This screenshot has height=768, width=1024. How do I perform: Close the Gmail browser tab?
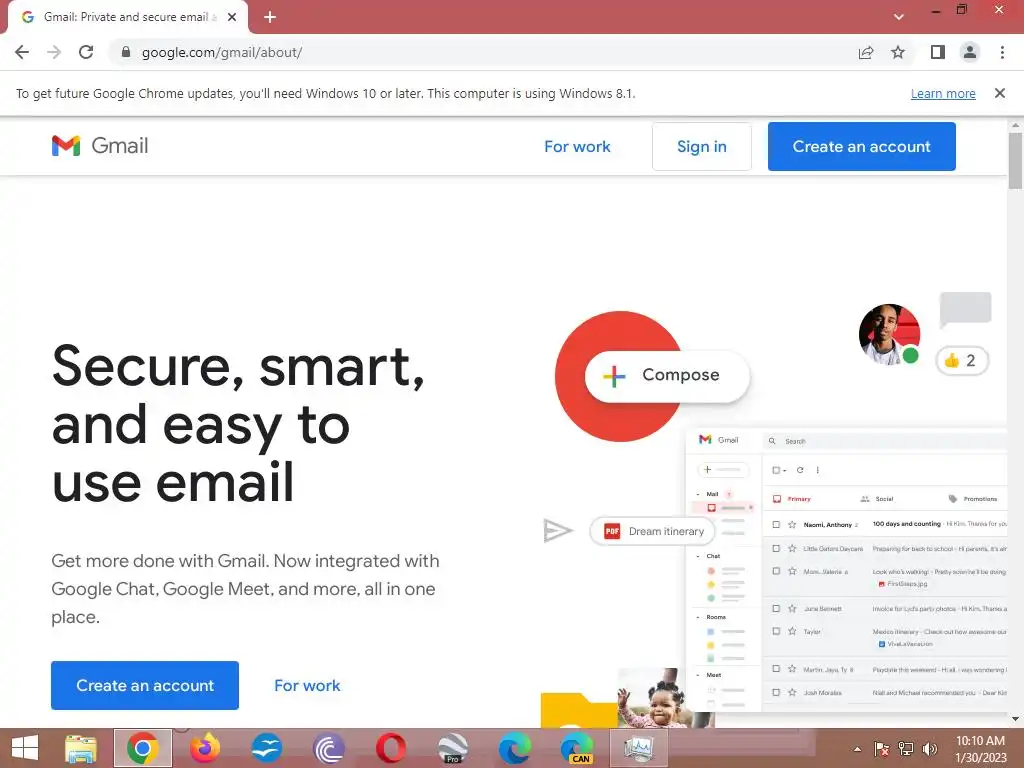[232, 17]
